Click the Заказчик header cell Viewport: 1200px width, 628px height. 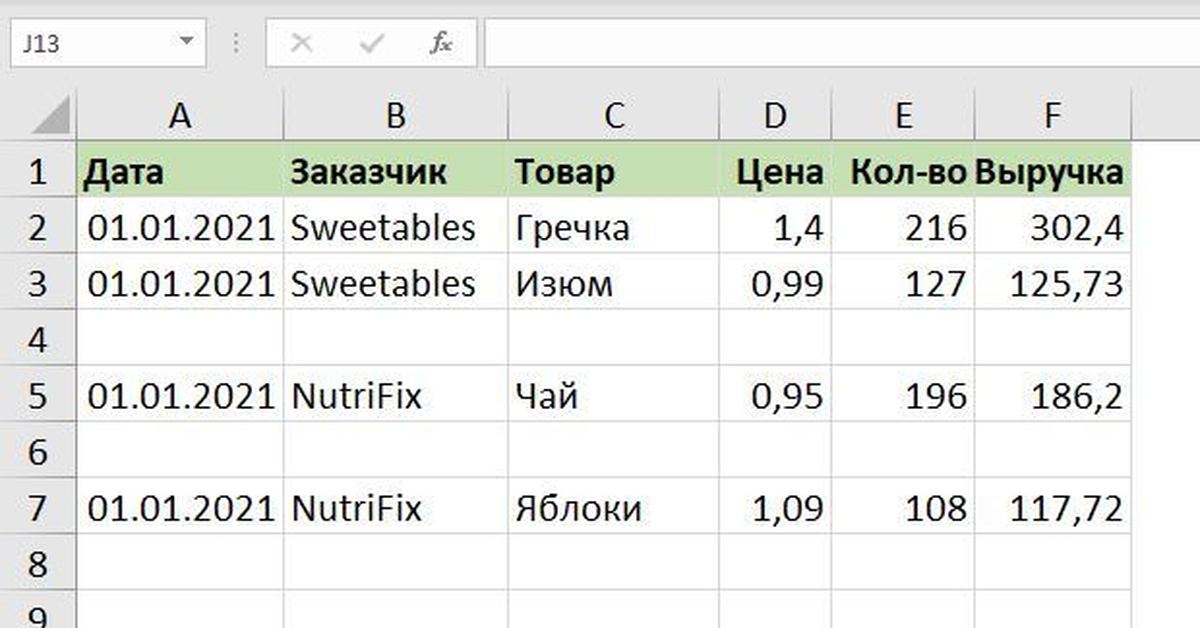point(396,173)
